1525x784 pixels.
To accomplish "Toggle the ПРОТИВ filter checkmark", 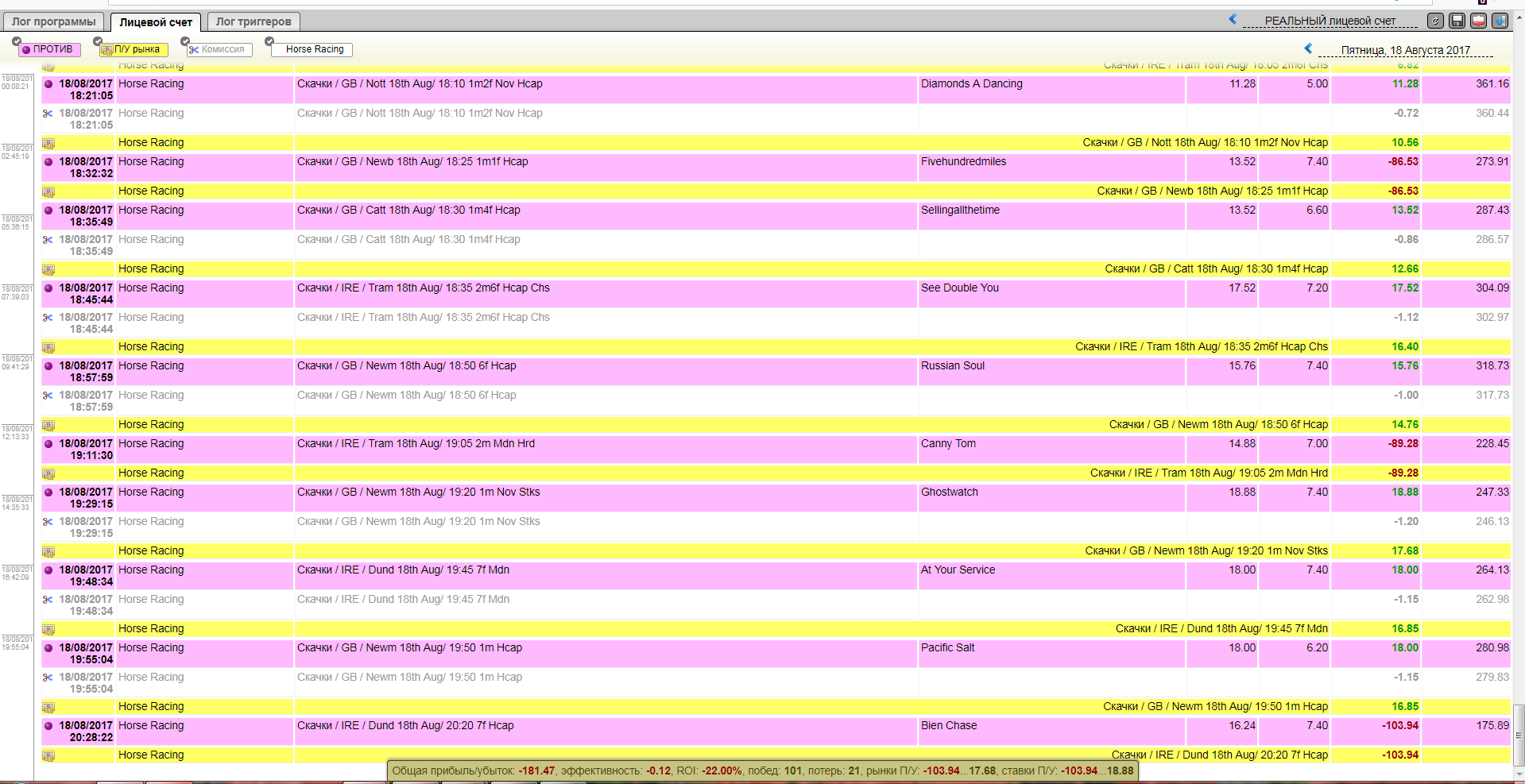I will click(17, 41).
